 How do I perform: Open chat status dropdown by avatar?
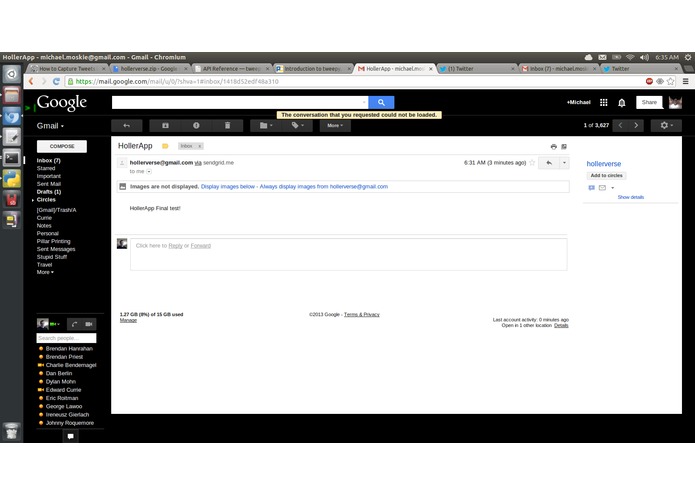click(58, 324)
